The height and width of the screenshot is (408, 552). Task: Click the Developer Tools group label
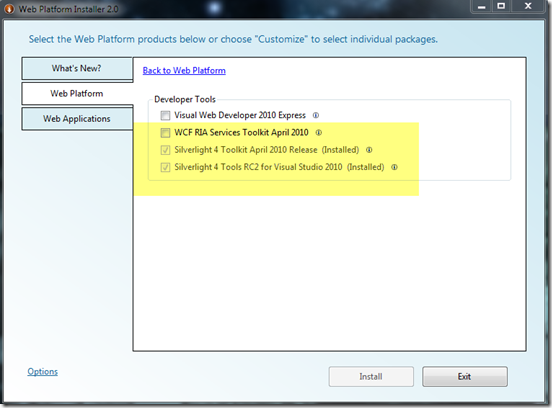click(x=185, y=100)
